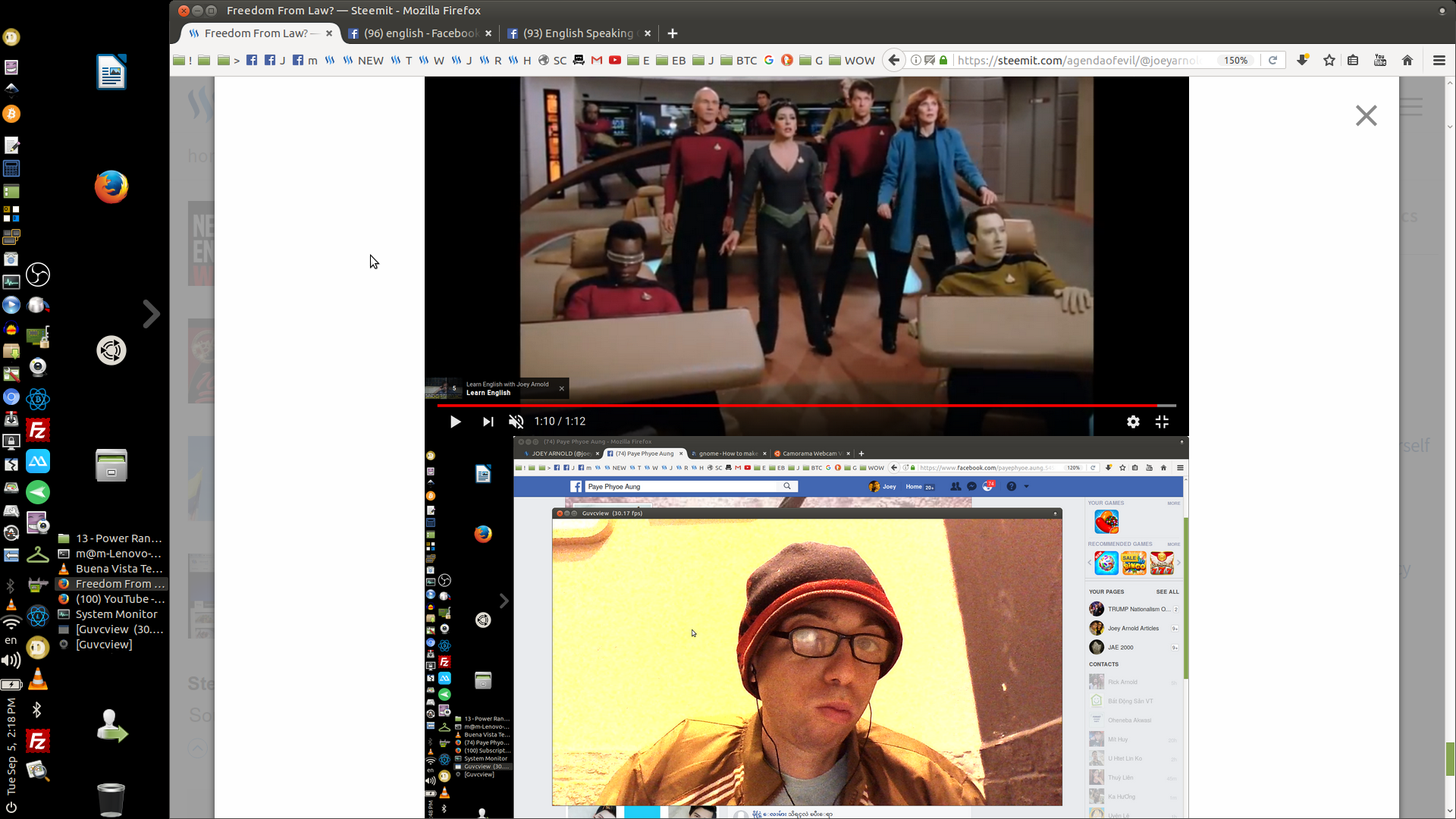This screenshot has width=1456, height=819.
Task: Open Firefox hamburger menu
Action: tap(1439, 60)
